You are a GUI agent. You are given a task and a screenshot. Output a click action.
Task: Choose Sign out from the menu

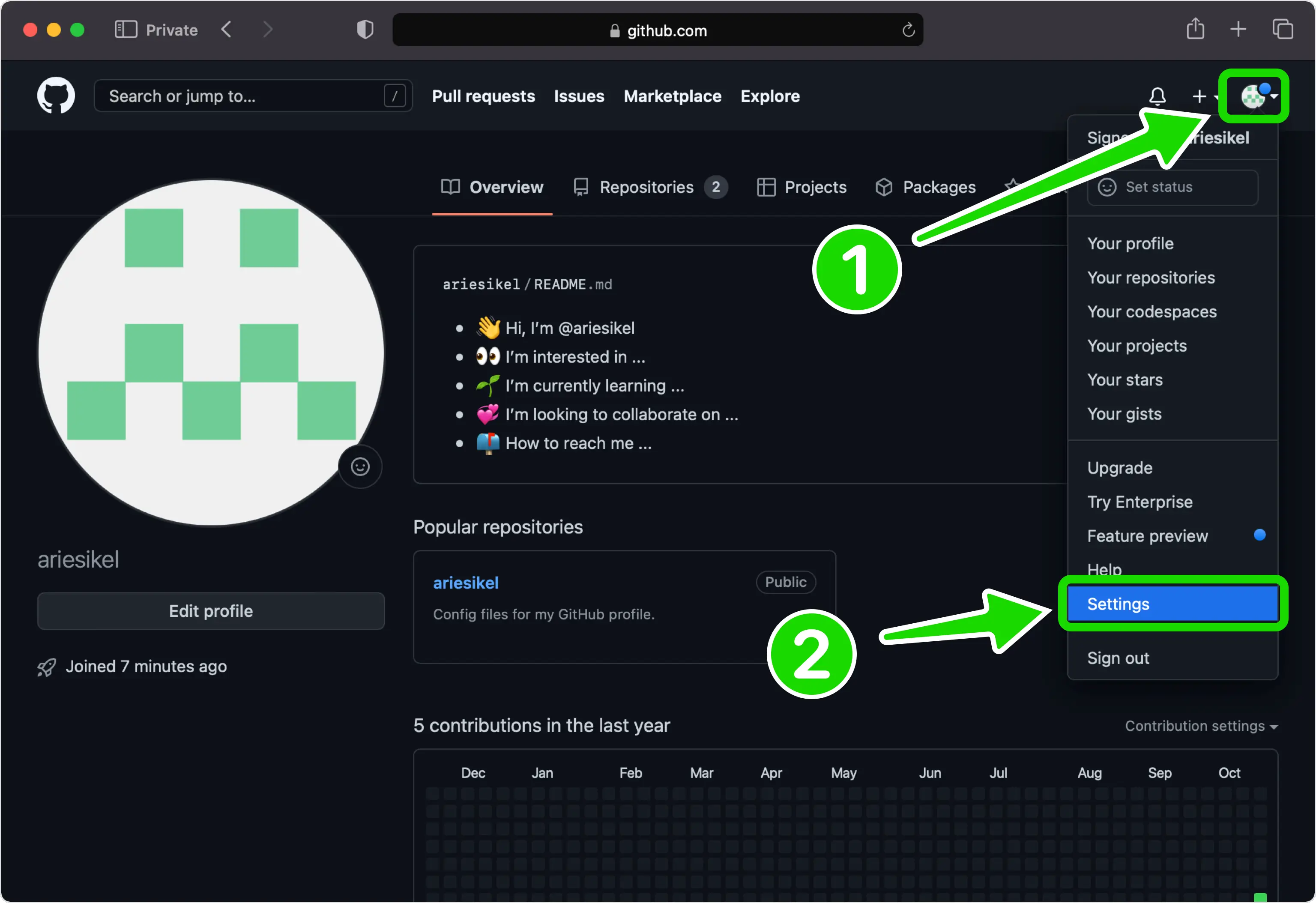(x=1172, y=658)
